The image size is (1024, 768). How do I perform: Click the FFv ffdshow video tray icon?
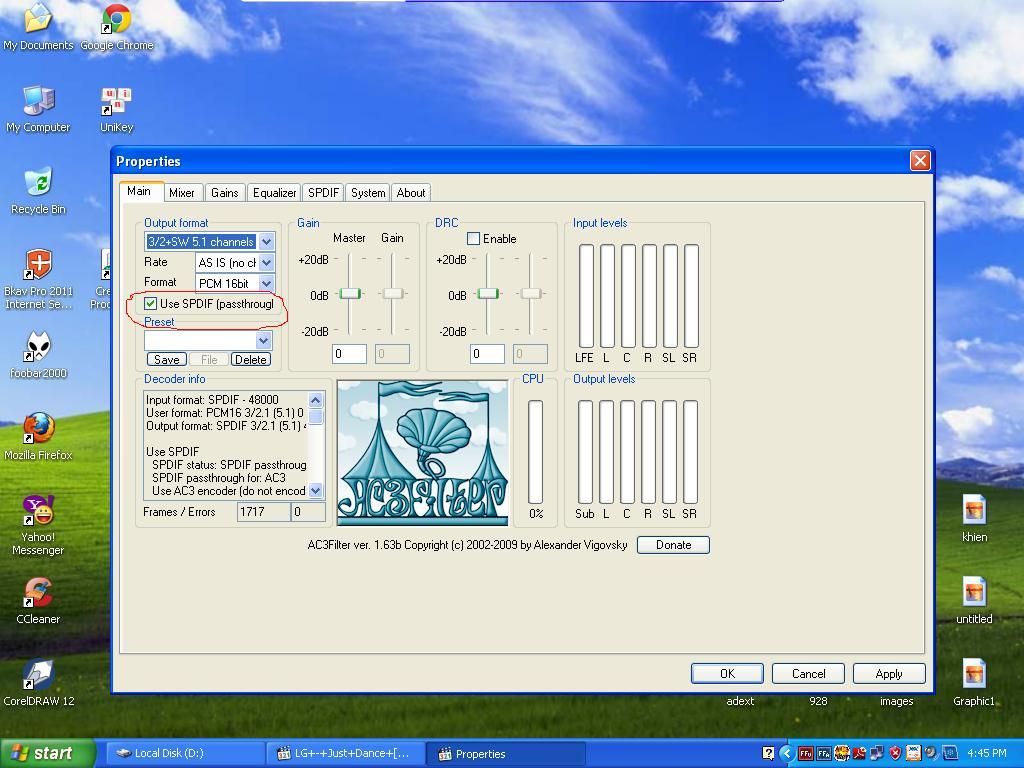click(806, 753)
